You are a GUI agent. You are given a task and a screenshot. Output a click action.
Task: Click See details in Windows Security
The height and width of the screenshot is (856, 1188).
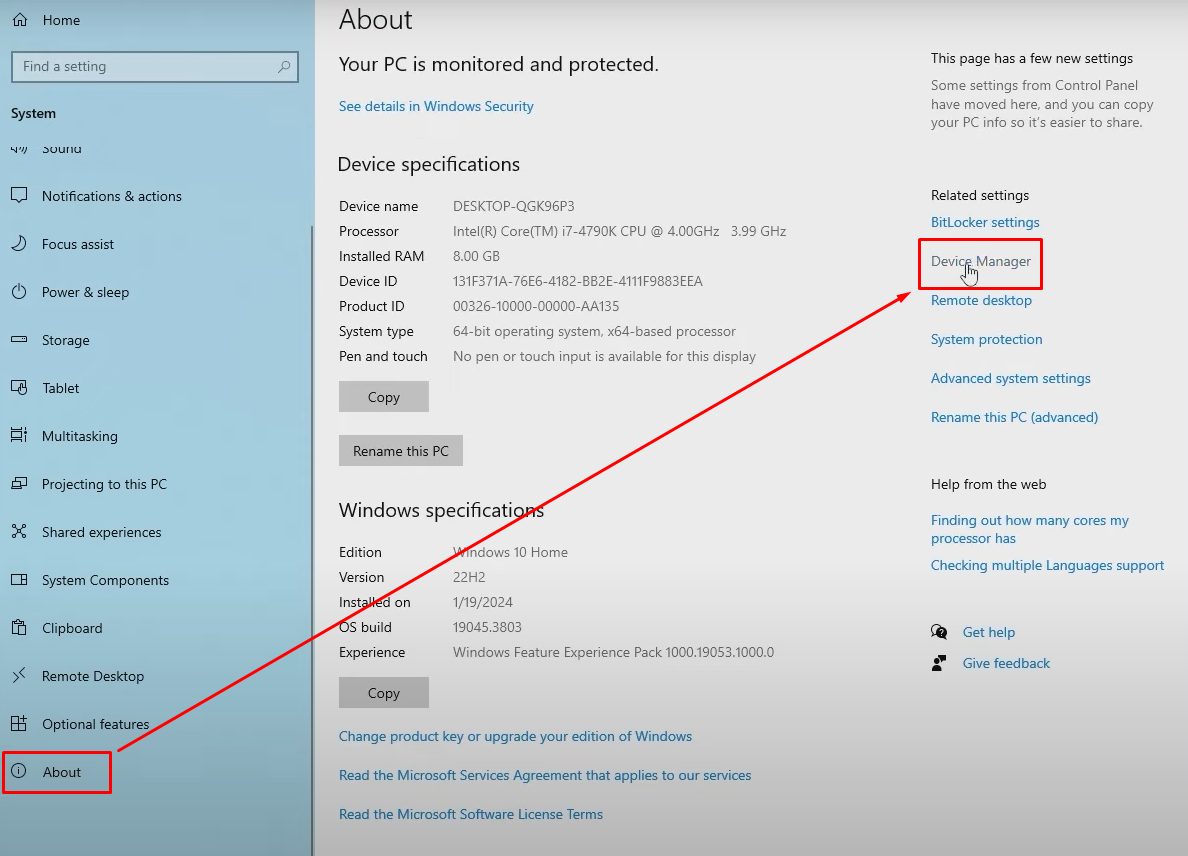(436, 106)
